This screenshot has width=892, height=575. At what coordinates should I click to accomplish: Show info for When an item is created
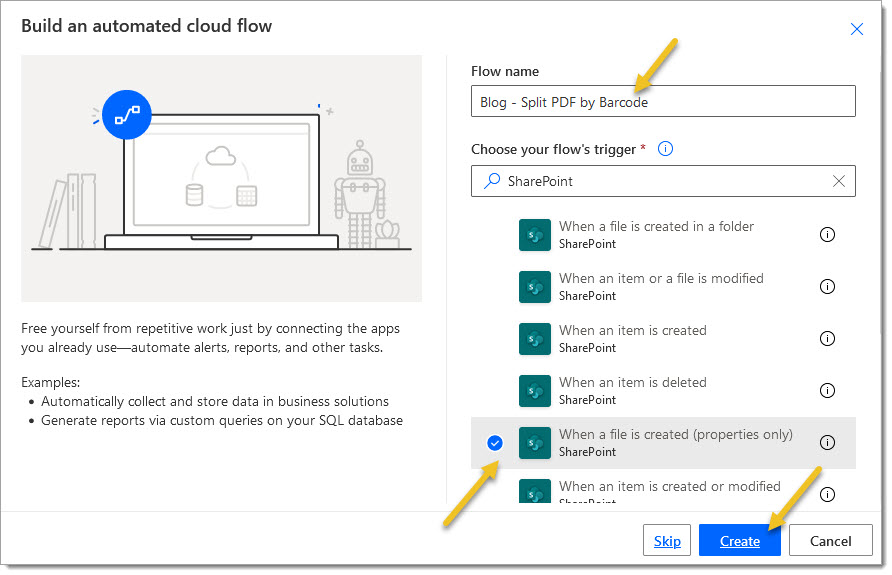pos(827,338)
